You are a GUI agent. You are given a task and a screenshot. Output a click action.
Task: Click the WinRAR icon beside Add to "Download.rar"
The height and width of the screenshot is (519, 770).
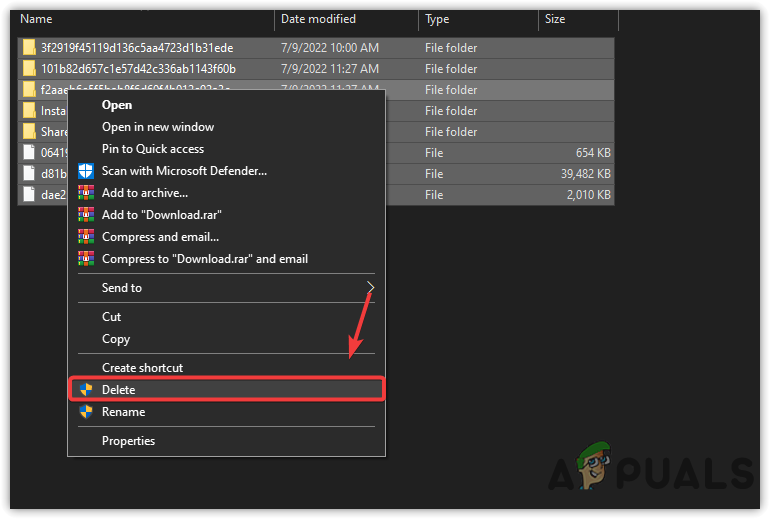tap(85, 215)
